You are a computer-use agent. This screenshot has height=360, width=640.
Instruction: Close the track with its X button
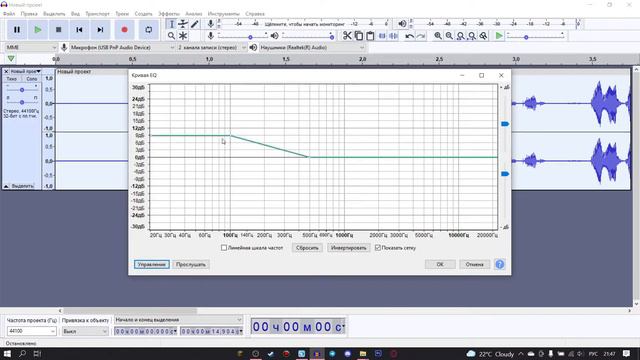[6, 71]
